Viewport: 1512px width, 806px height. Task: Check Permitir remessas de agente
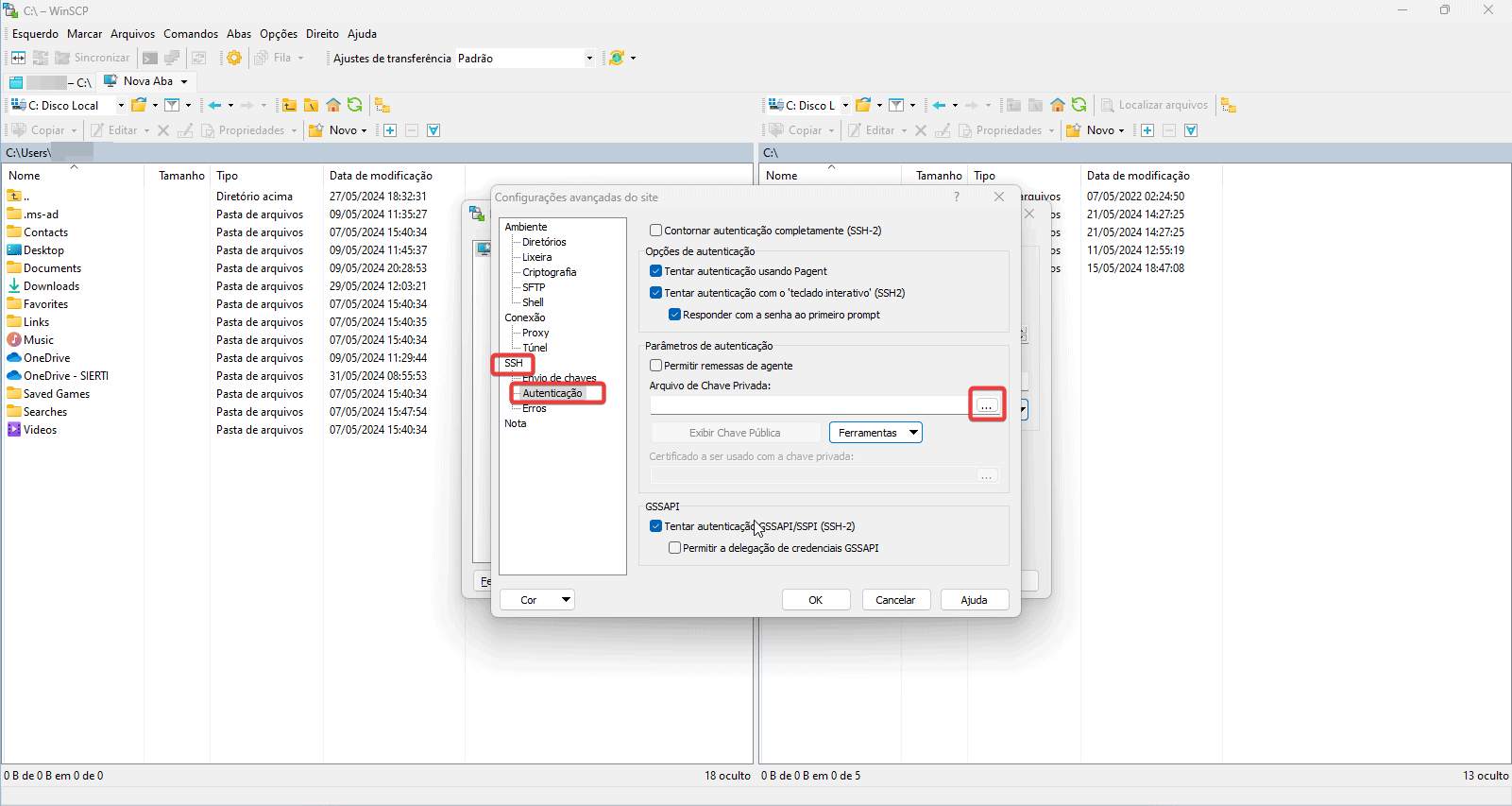coord(655,366)
